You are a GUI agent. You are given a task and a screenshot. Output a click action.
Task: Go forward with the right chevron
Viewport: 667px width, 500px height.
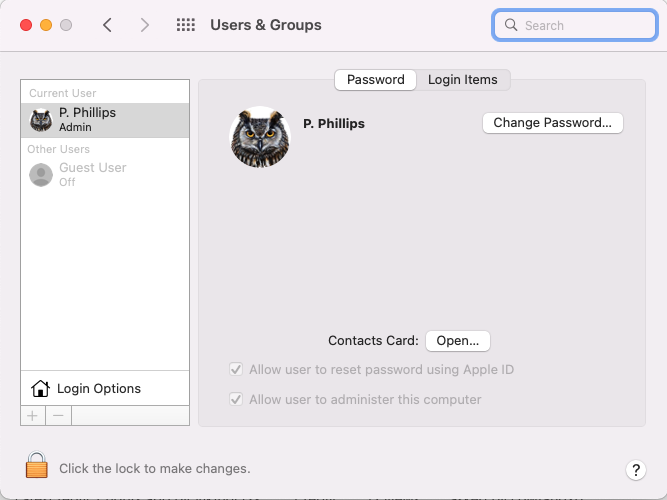coord(145,25)
